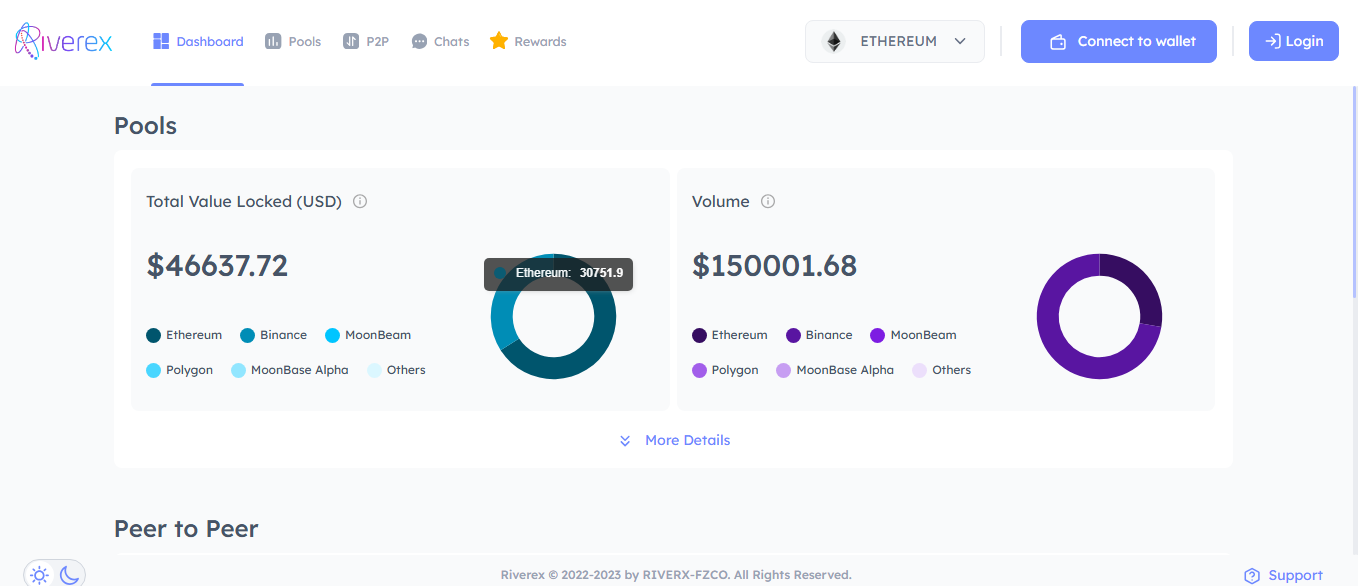Click the Riverex logo
This screenshot has width=1358, height=586.
(63, 40)
